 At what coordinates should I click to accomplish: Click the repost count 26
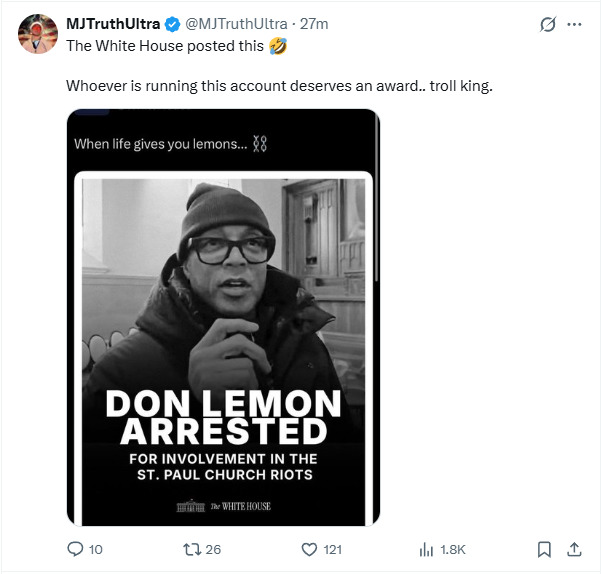(213, 549)
